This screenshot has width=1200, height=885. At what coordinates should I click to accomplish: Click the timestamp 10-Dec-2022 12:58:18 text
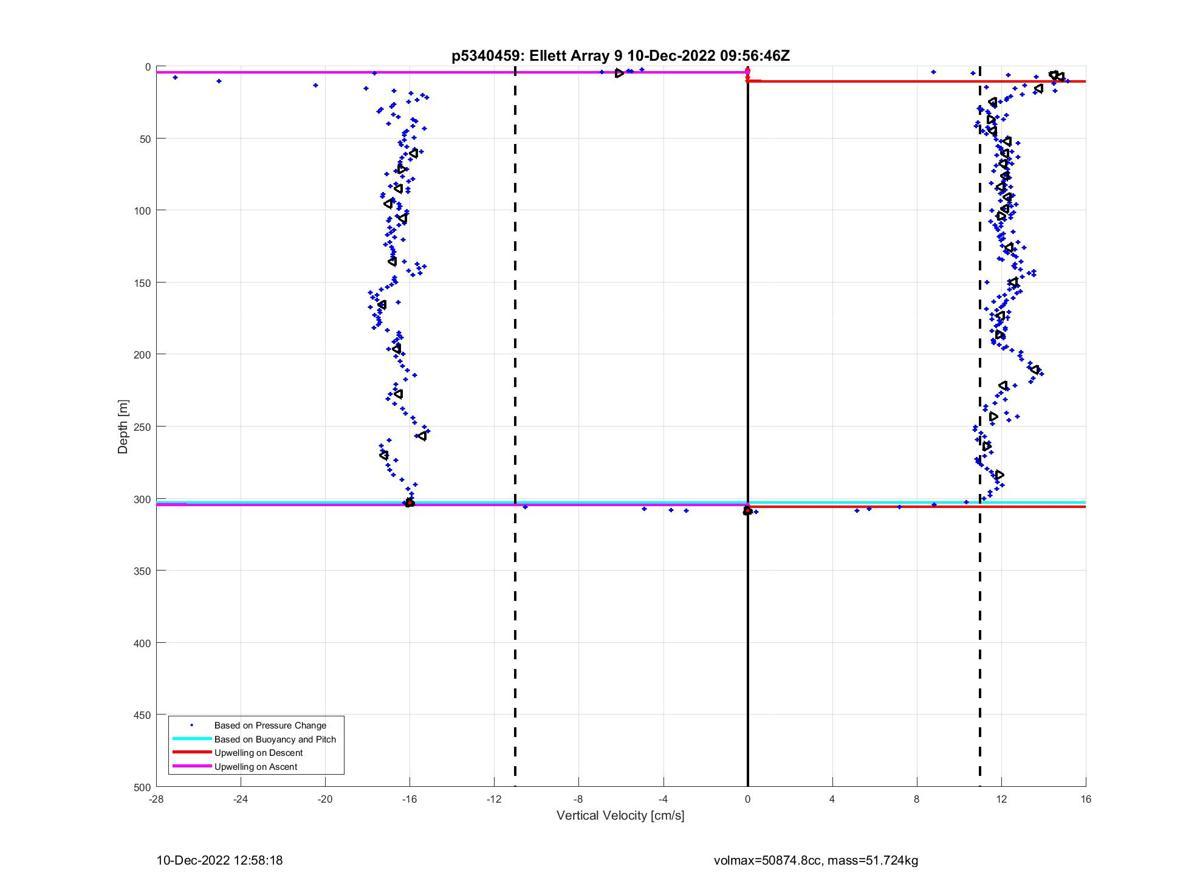tap(219, 860)
